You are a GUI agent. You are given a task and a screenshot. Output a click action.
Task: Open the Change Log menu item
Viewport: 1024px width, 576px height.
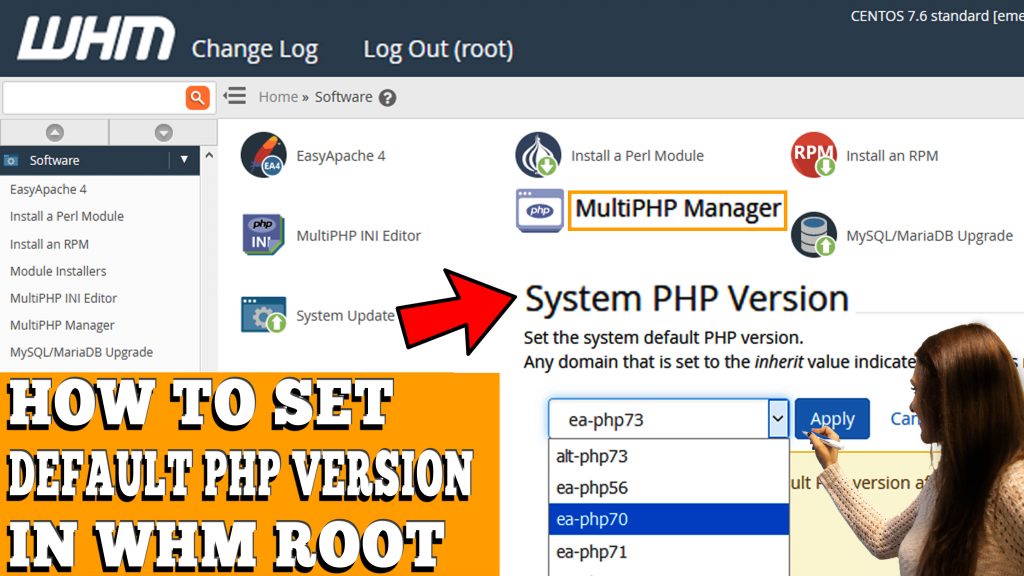tap(256, 48)
